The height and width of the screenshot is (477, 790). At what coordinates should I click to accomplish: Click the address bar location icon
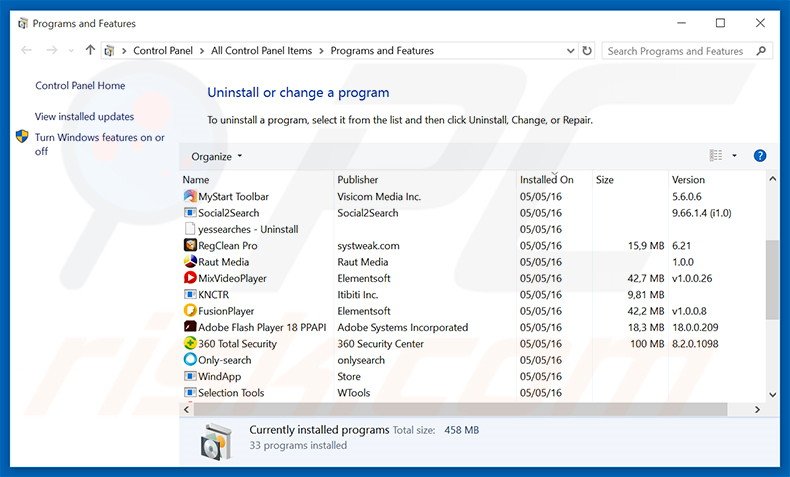tap(109, 51)
